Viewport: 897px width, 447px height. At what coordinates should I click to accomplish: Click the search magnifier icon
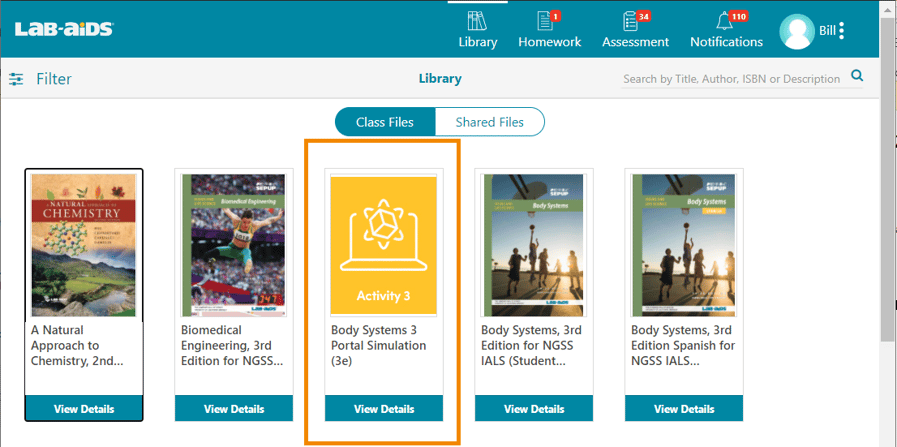coord(856,76)
